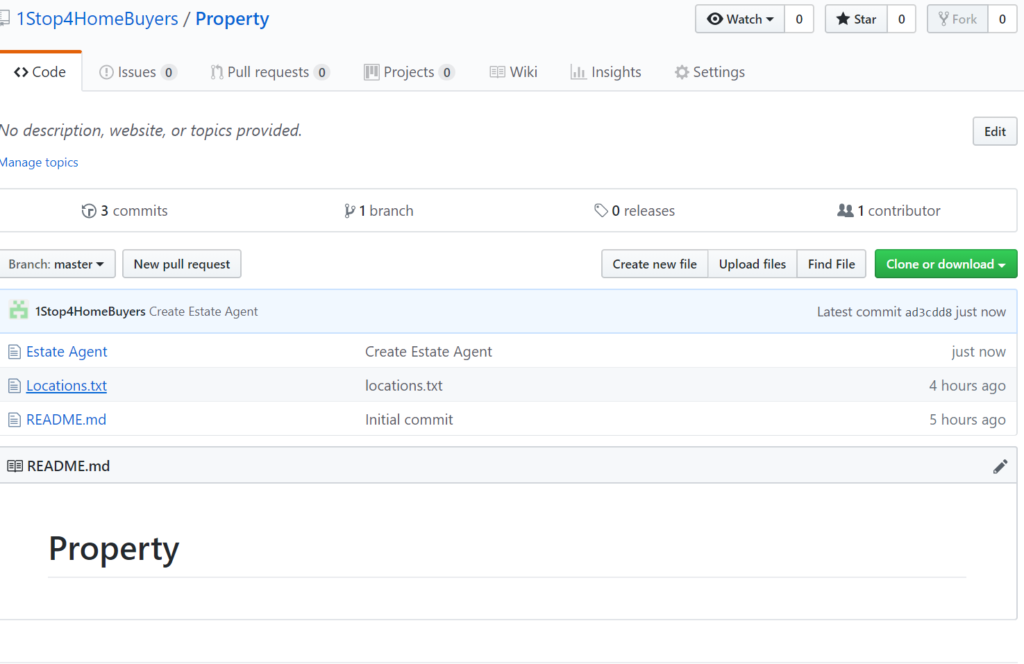Click the Pull requests icon
Image resolution: width=1024 pixels, height=664 pixels.
(x=216, y=72)
